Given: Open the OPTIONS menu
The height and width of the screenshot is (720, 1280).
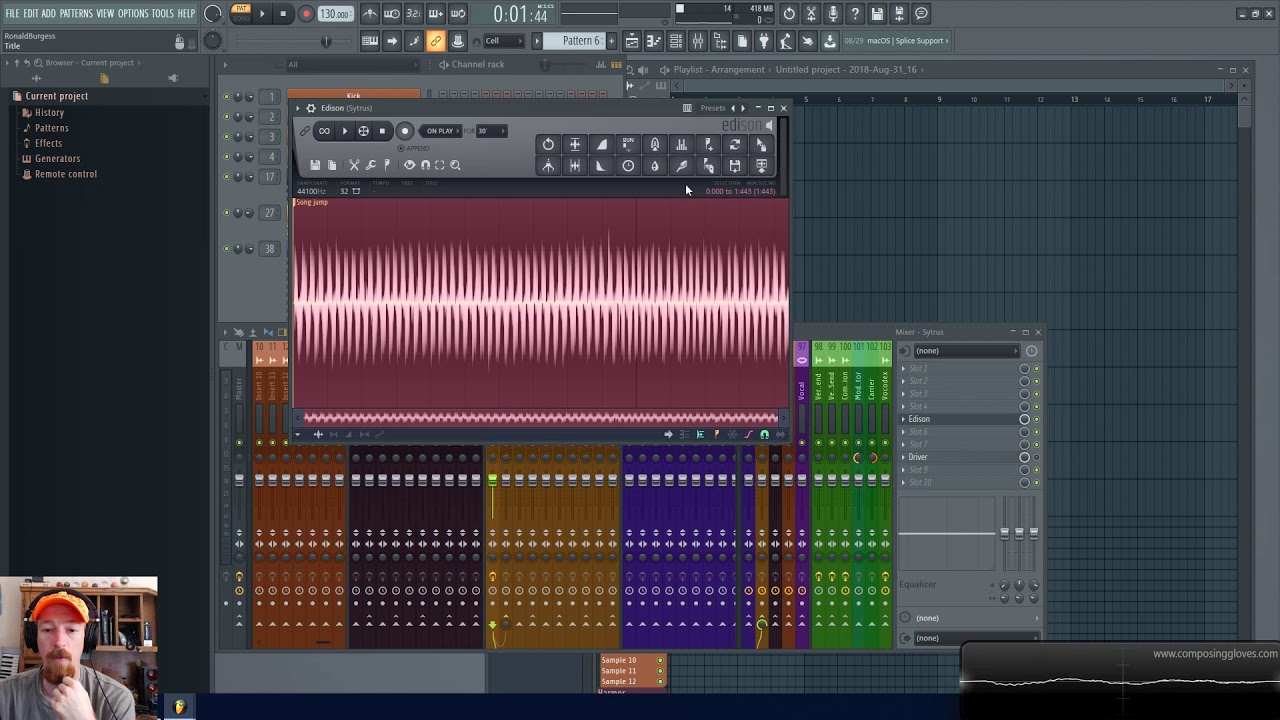Looking at the screenshot, I should pyautogui.click(x=133, y=13).
